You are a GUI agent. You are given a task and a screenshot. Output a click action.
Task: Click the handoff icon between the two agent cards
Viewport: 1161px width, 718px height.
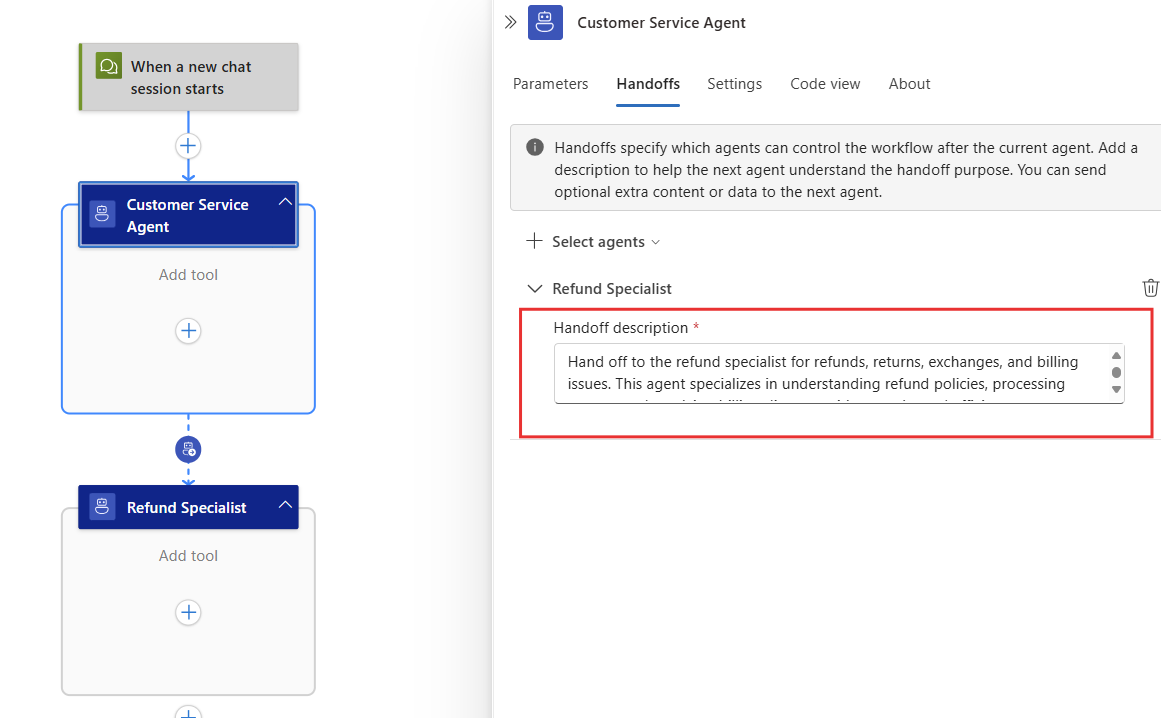click(x=188, y=449)
